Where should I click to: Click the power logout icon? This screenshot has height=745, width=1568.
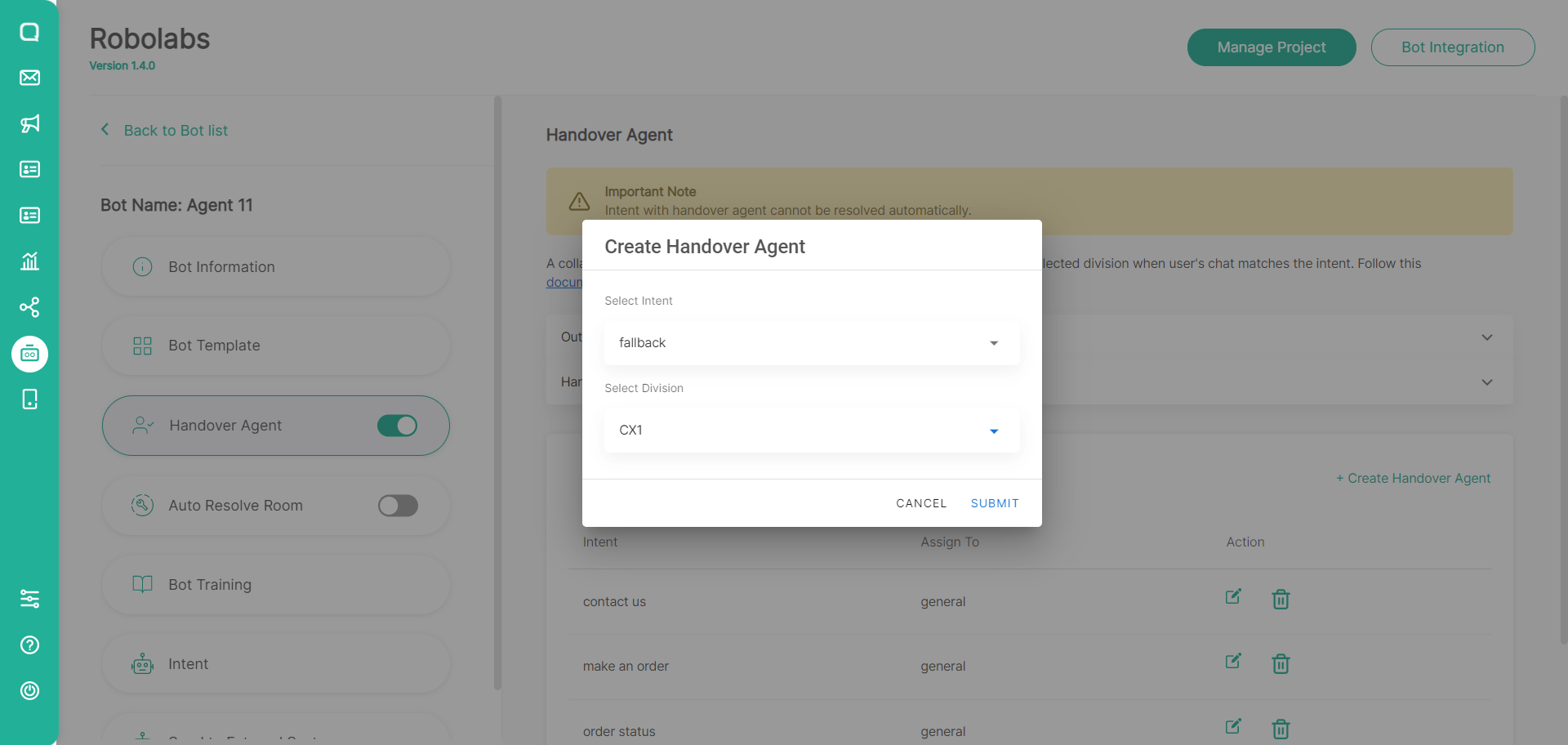[x=29, y=691]
